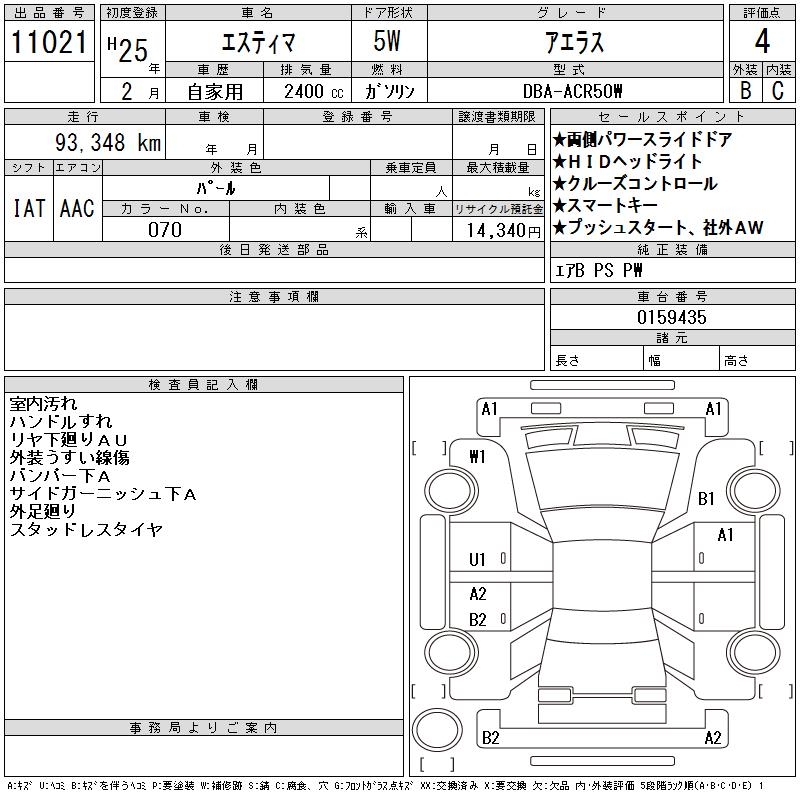Click the inspector note スタッドレスタイヤ
Image resolution: width=800 pixels, height=800 pixels.
click(x=86, y=530)
